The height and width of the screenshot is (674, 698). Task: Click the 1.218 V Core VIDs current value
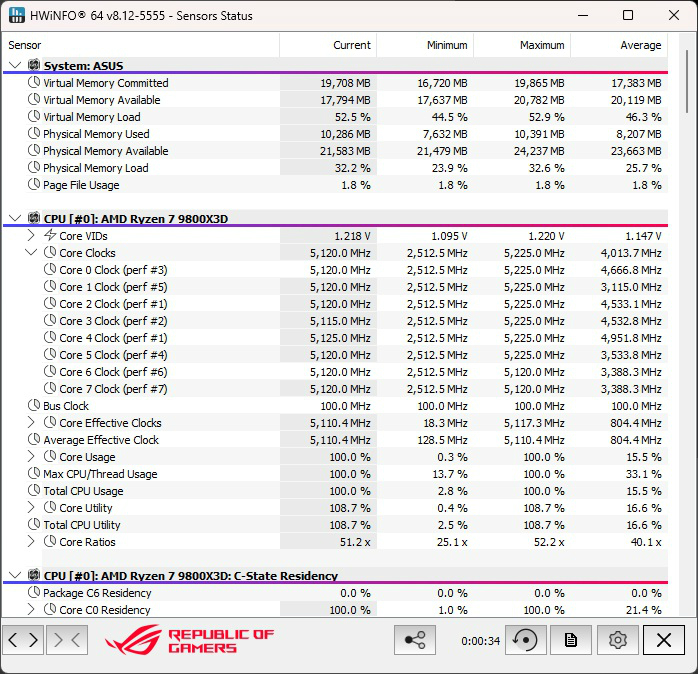352,235
